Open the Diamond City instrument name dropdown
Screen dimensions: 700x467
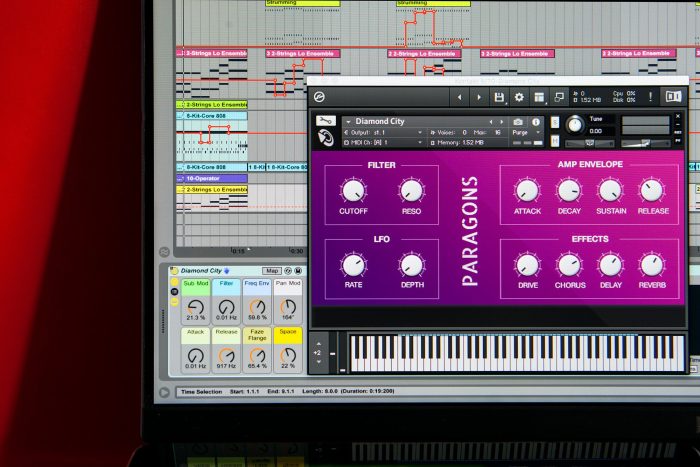[x=348, y=121]
